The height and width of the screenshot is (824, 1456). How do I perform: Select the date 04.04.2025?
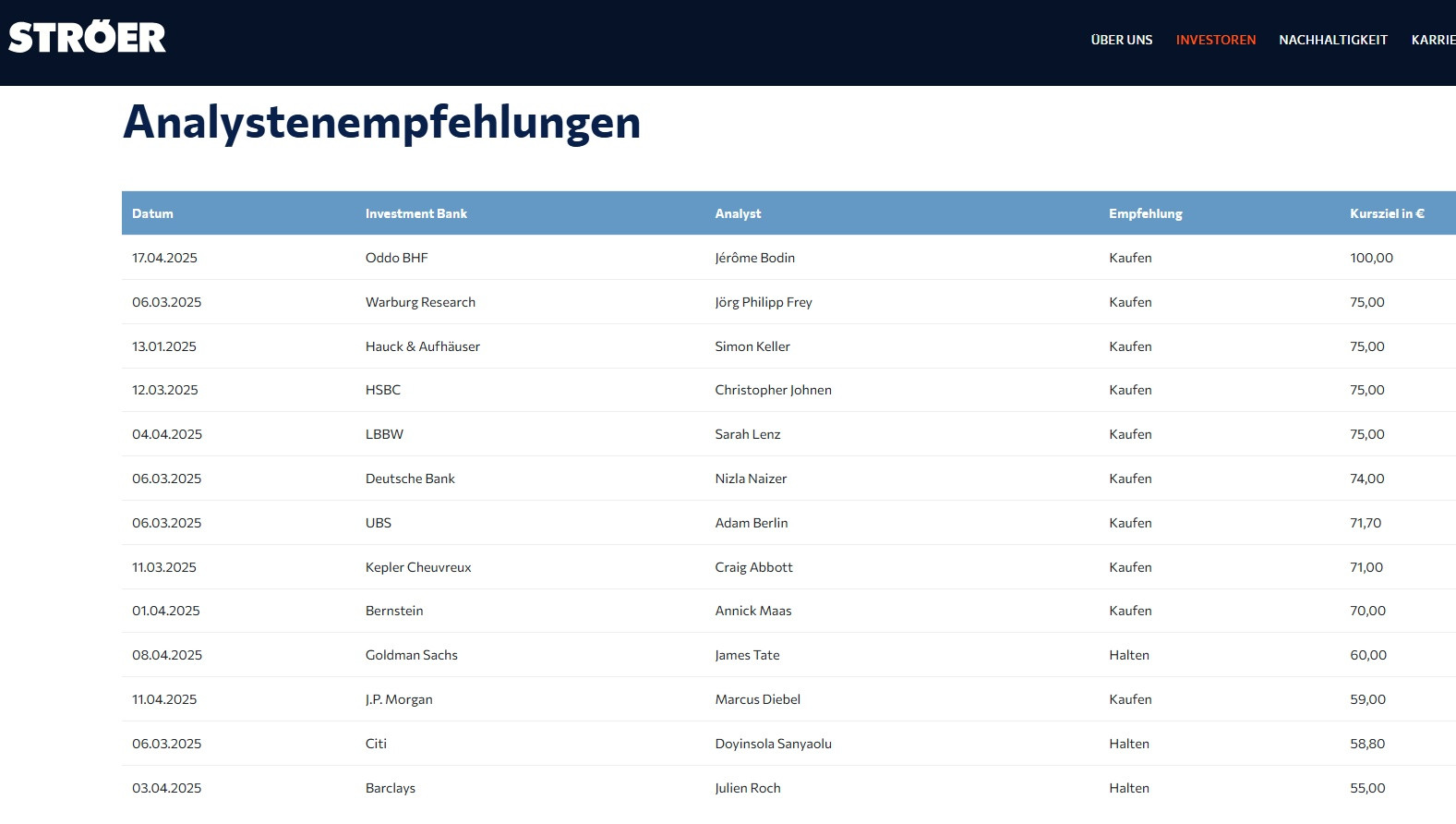tap(167, 434)
